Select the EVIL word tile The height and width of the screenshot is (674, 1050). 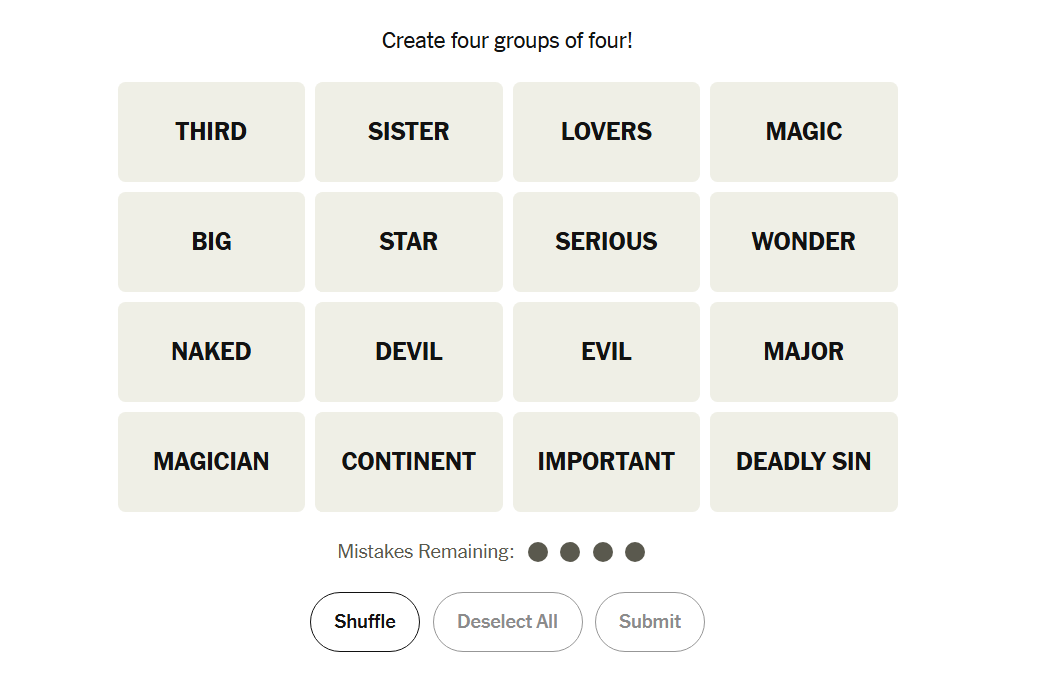[606, 352]
